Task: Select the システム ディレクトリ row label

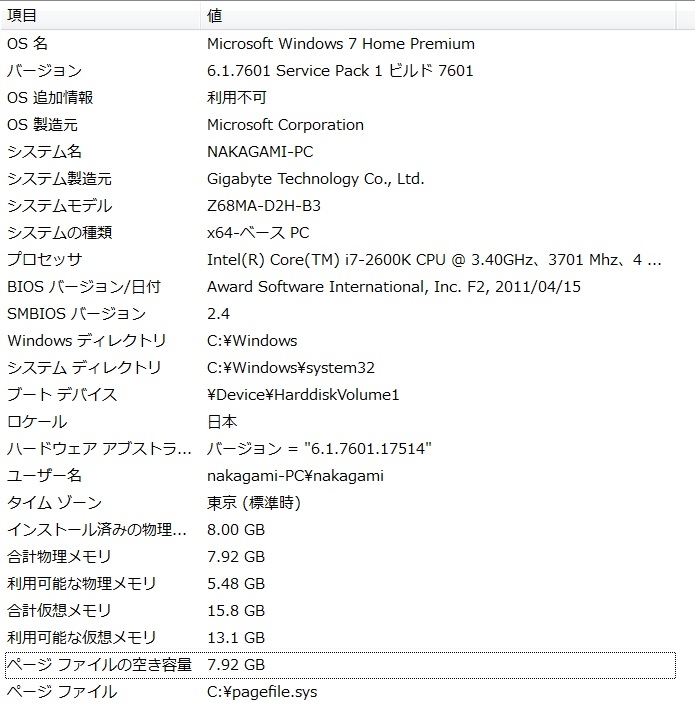Action: [x=84, y=368]
